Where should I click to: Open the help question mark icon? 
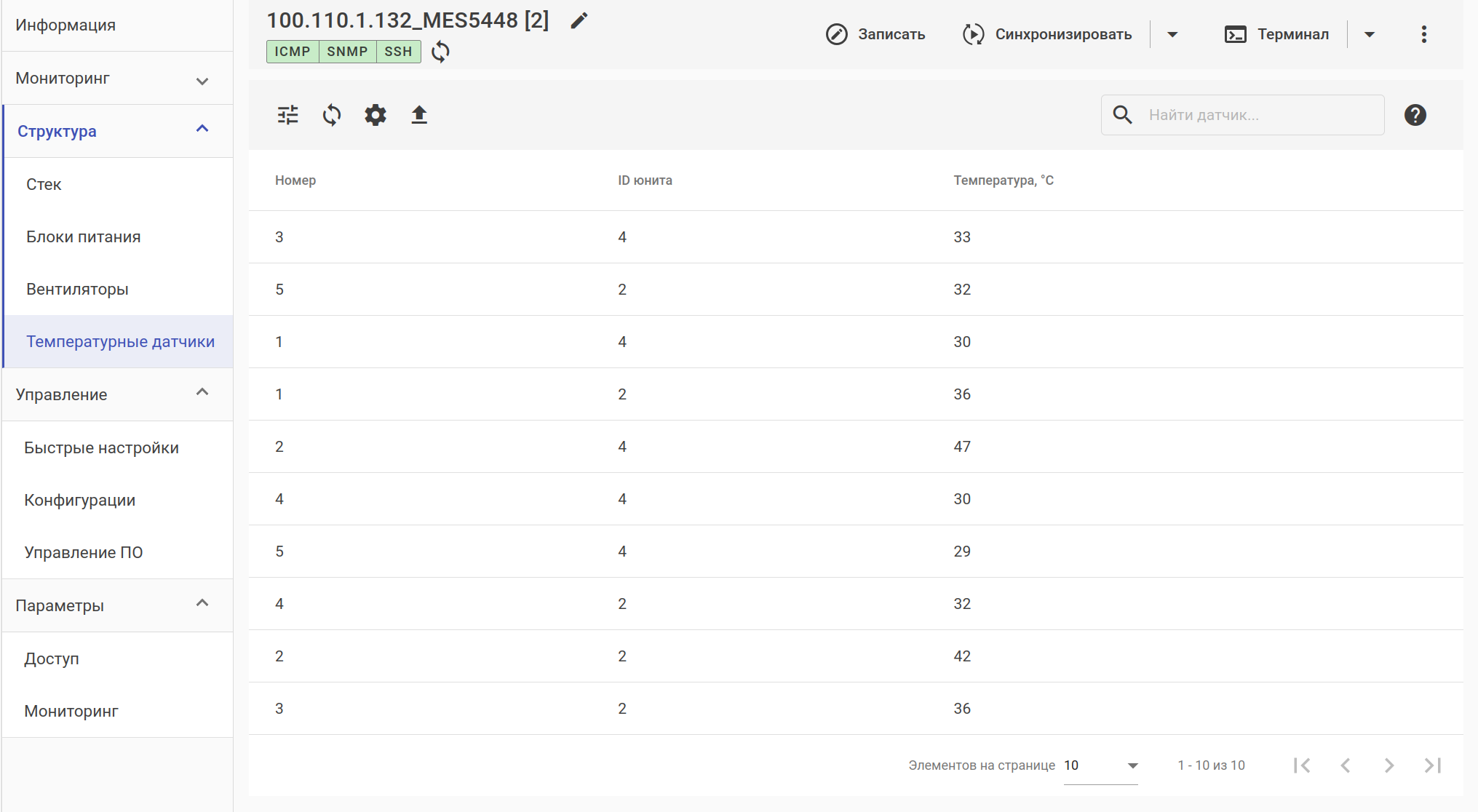point(1415,115)
